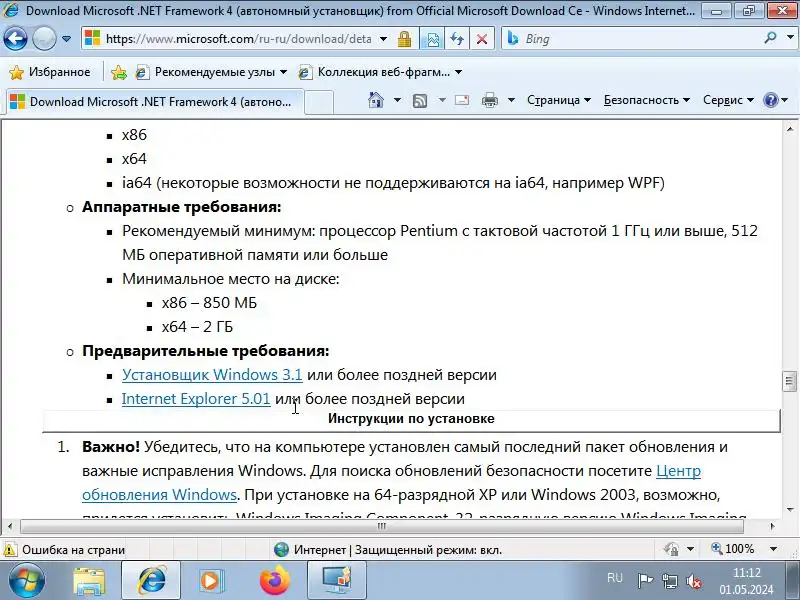Launch Windows Media Player from taskbar
Screen dimensions: 800x600
coord(210,581)
